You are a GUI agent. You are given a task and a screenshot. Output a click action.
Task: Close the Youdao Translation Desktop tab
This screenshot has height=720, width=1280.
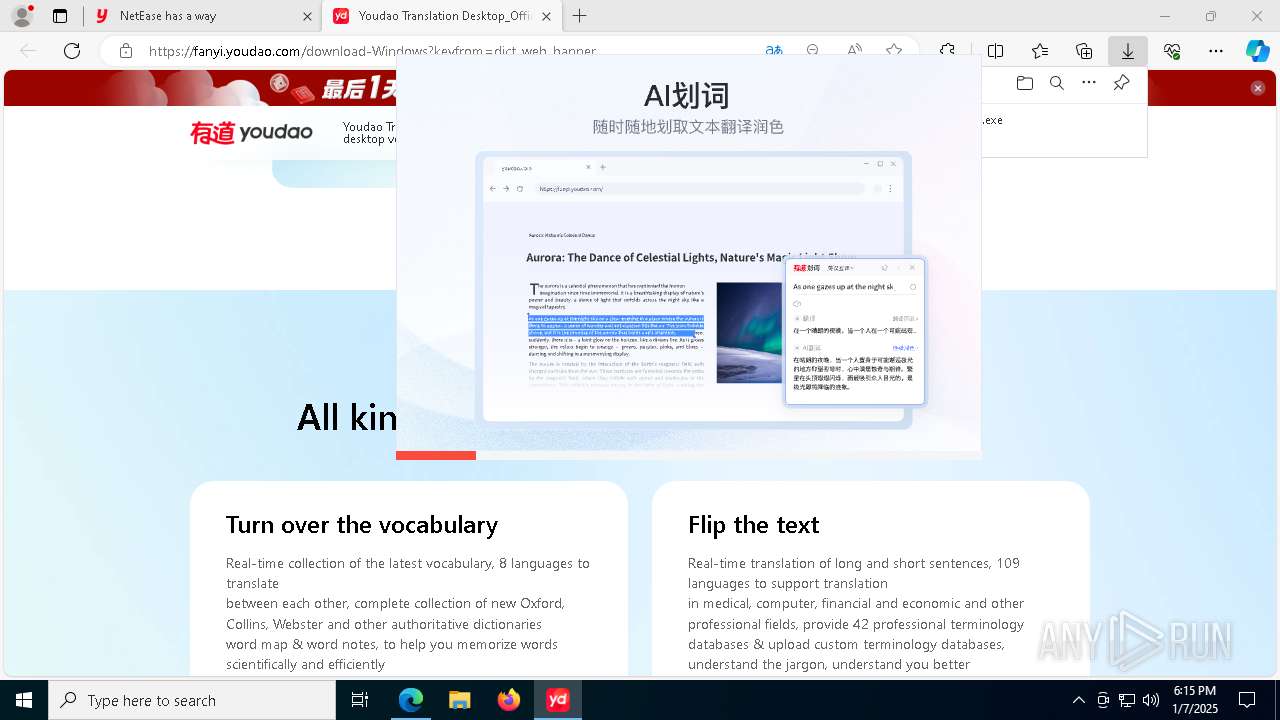(546, 16)
